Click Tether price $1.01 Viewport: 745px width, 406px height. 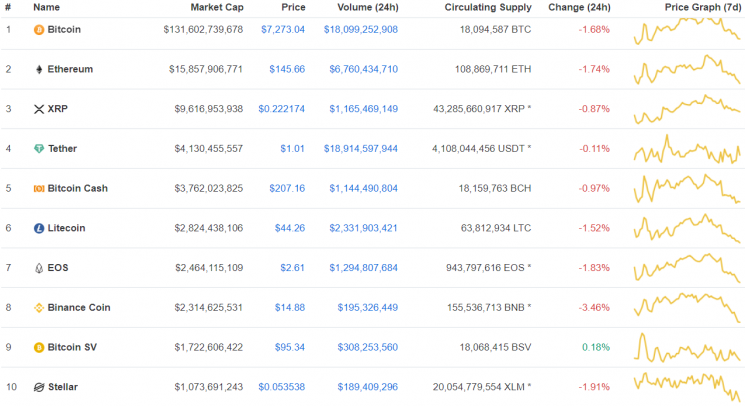point(292,149)
